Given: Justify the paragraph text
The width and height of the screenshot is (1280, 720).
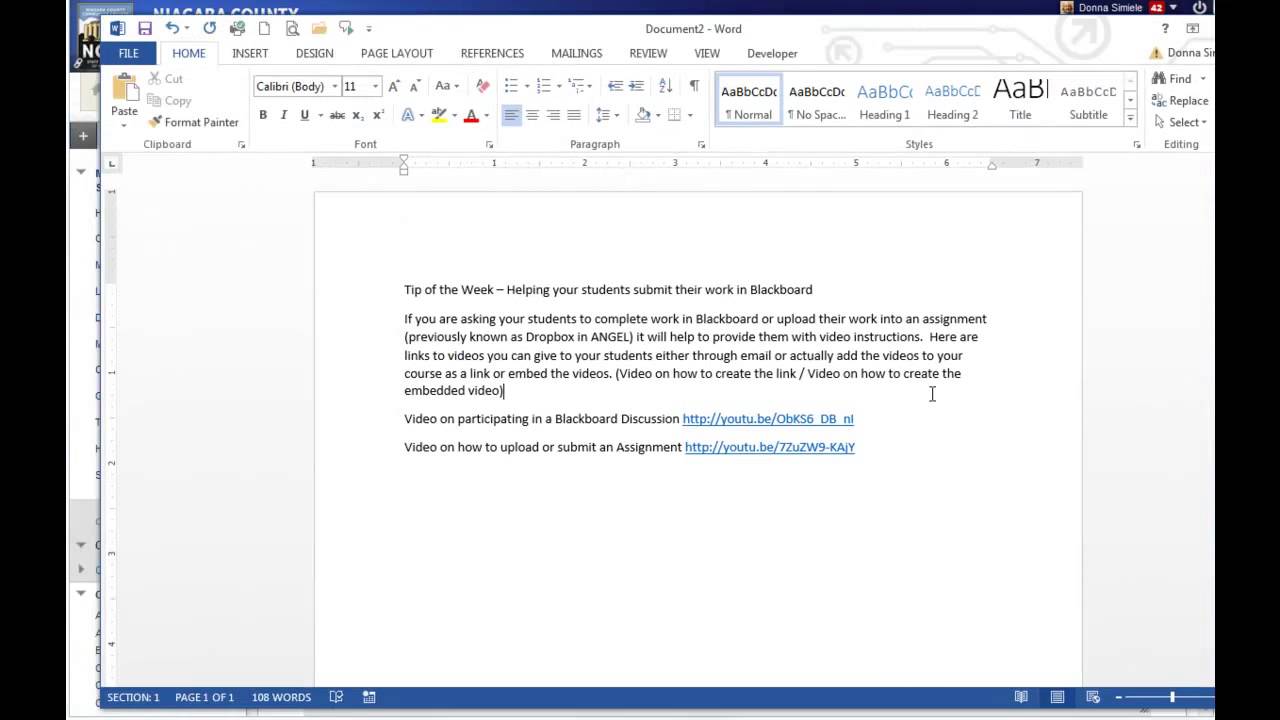Looking at the screenshot, I should [574, 115].
